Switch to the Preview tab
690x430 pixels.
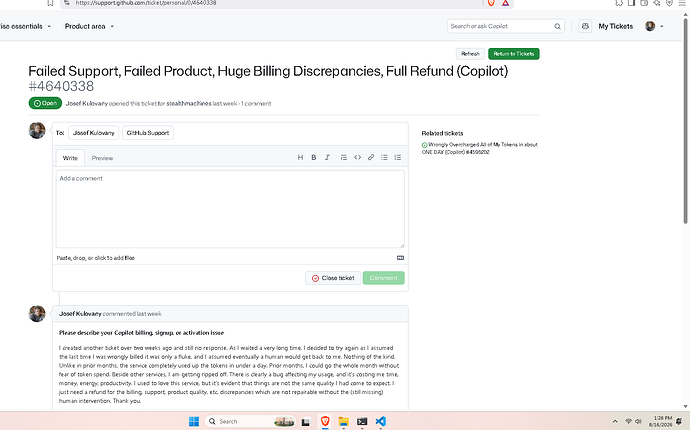[x=102, y=158]
